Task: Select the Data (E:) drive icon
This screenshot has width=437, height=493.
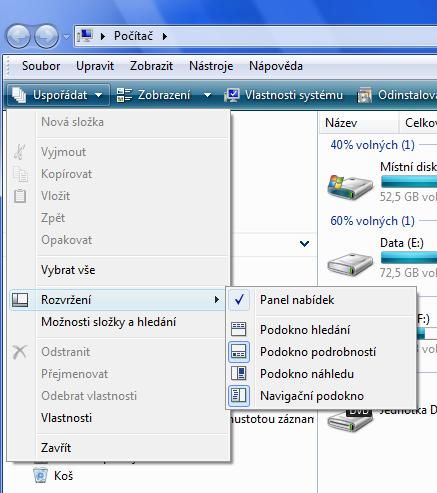Action: [x=350, y=264]
